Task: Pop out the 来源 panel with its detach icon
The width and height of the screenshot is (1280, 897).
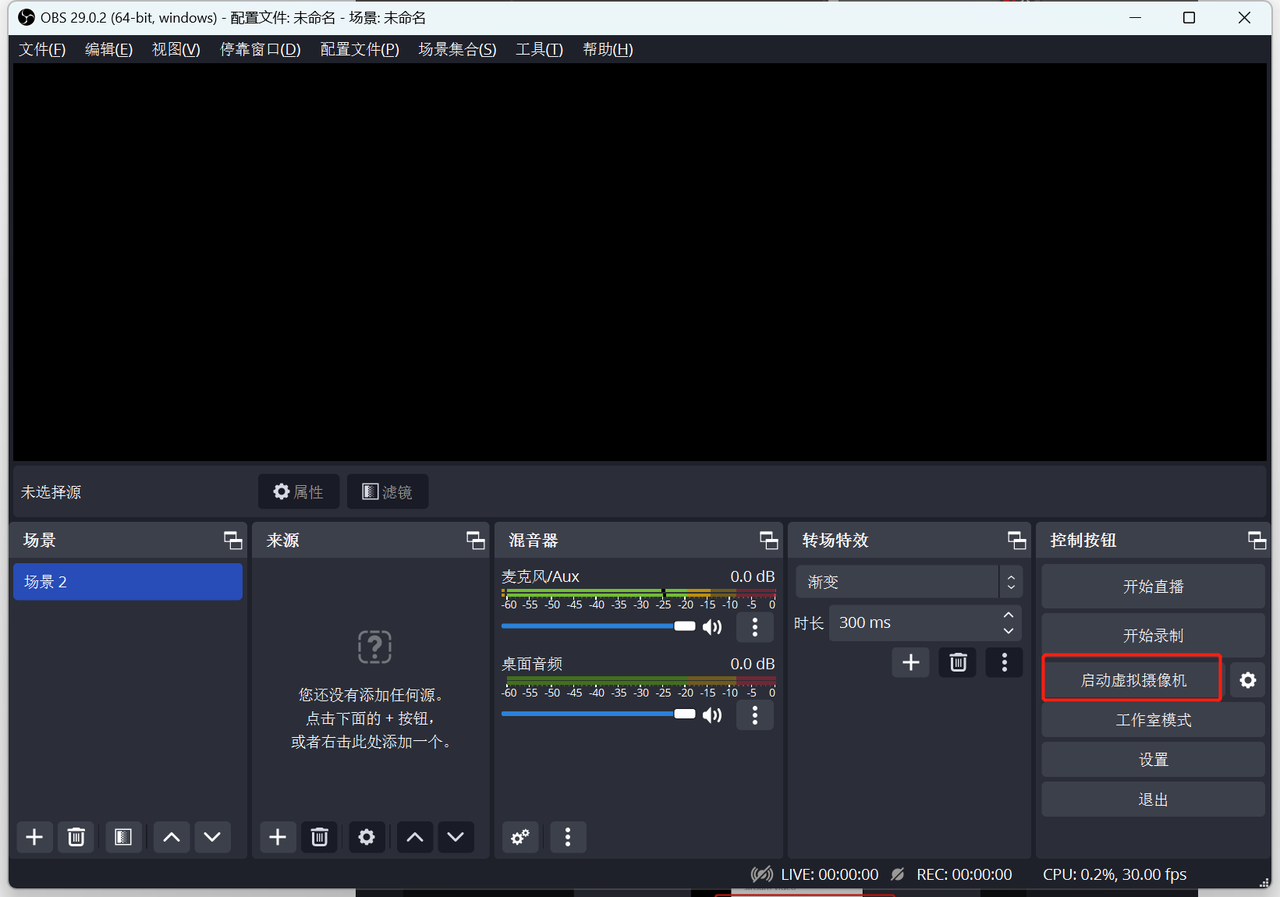Action: [474, 540]
